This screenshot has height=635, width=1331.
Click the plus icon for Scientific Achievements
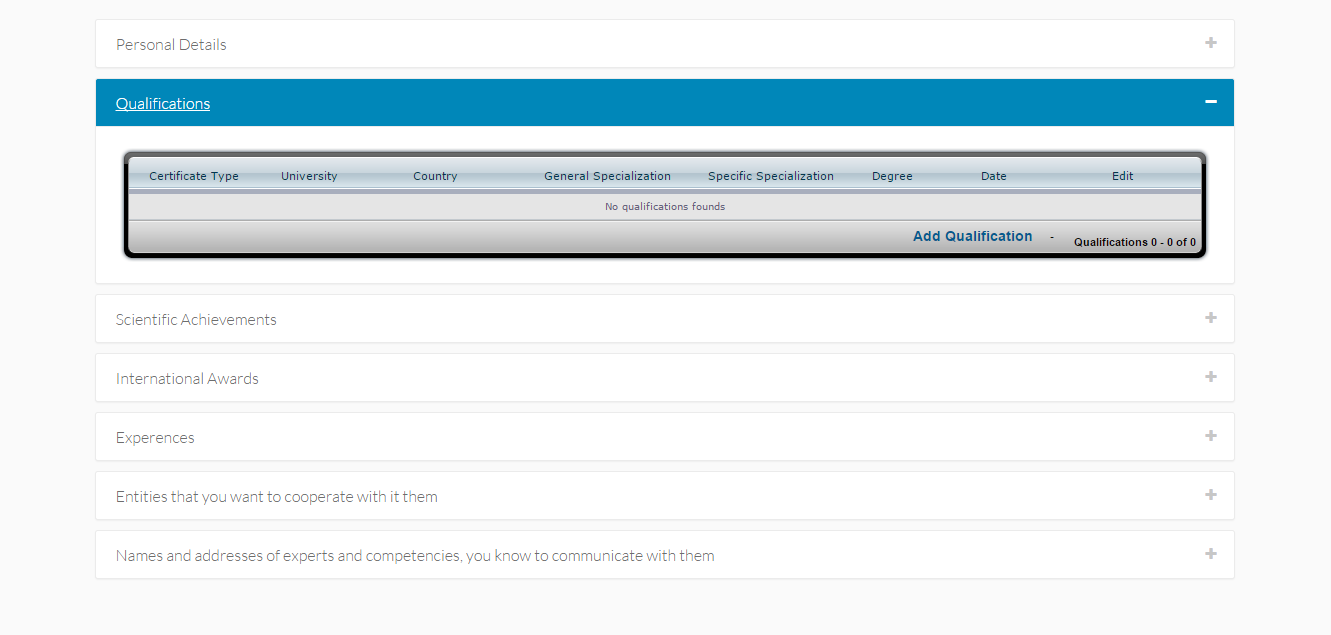tap(1210, 318)
